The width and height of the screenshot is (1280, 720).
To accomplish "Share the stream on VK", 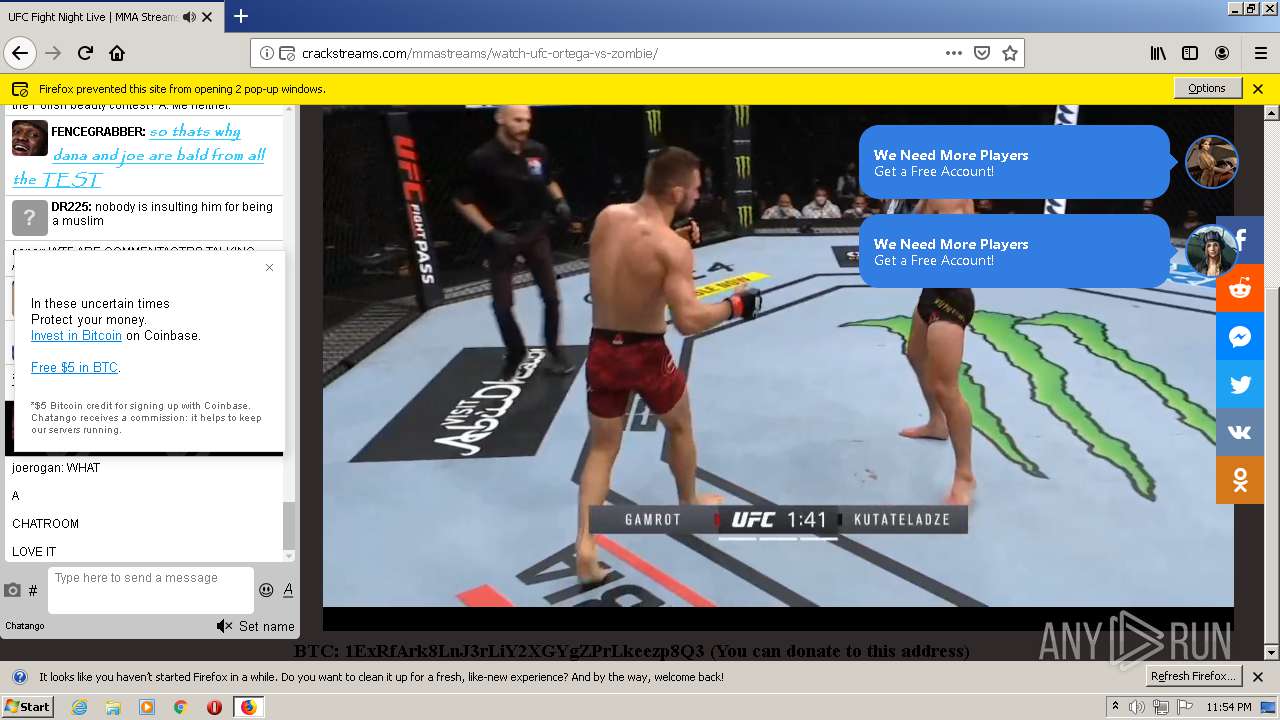I will 1240,432.
